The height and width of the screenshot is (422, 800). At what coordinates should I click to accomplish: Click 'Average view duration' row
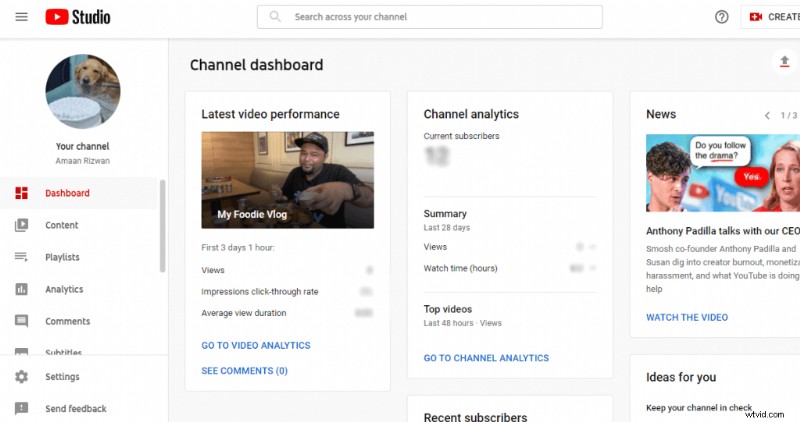[x=287, y=313]
